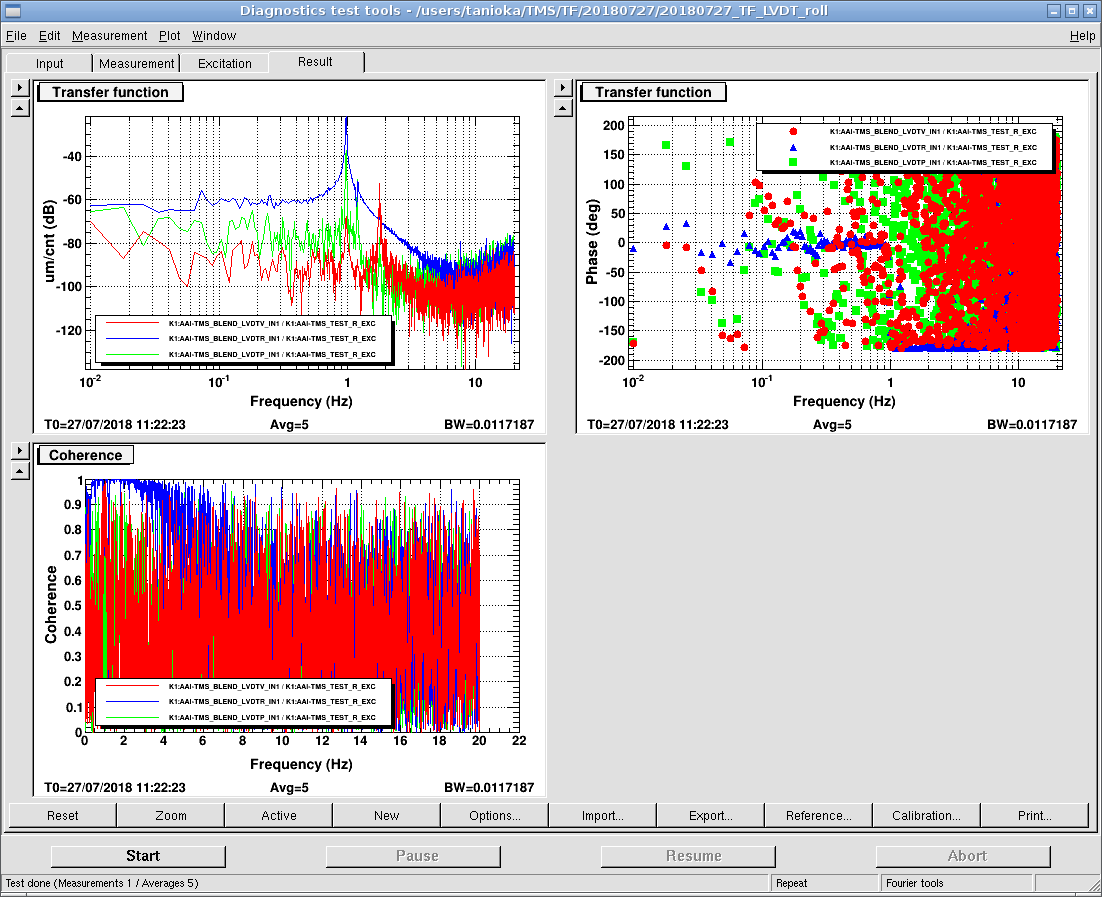The image size is (1102, 897).
Task: Click up-arrow button beside left Transfer function plot
Action: pyautogui.click(x=19, y=108)
